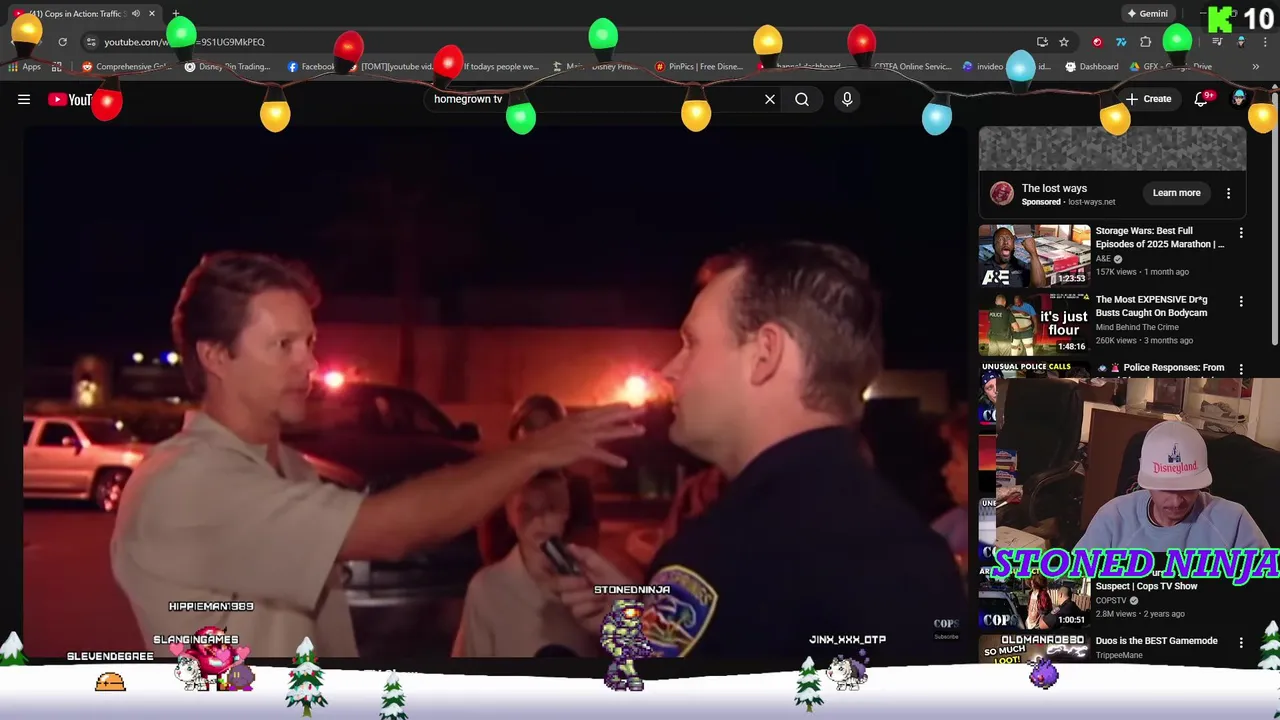Open the YouTube notifications bell
Screen dimensions: 1280x720
point(1201,99)
